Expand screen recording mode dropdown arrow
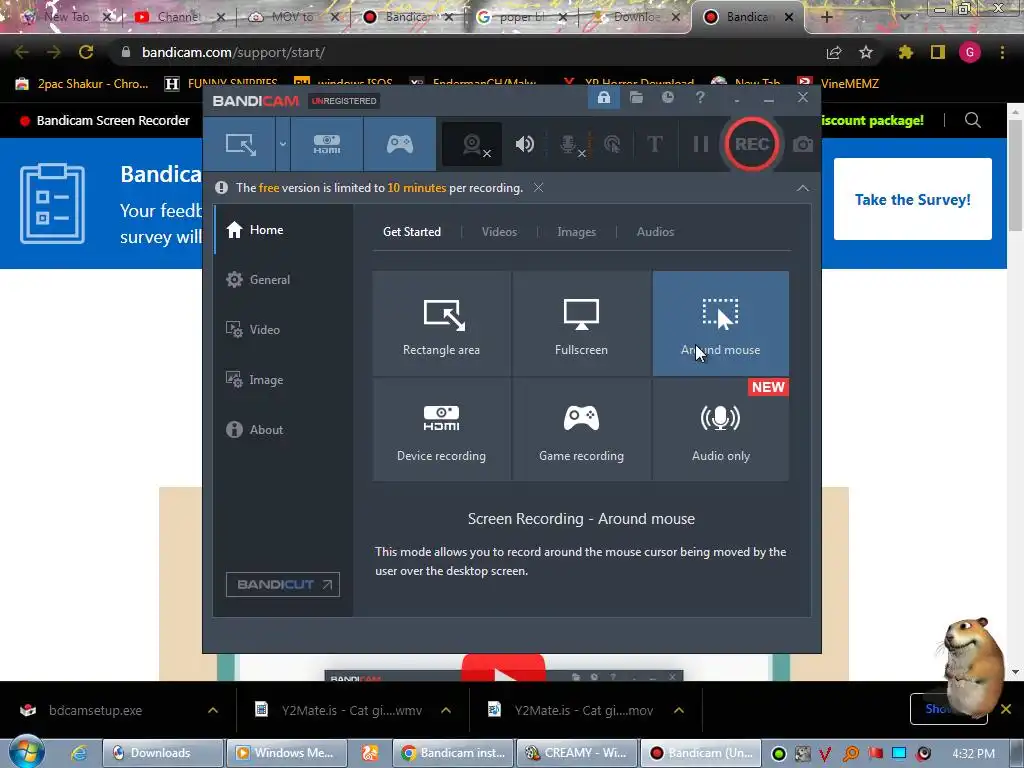Viewport: 1024px width, 768px height. [283, 144]
